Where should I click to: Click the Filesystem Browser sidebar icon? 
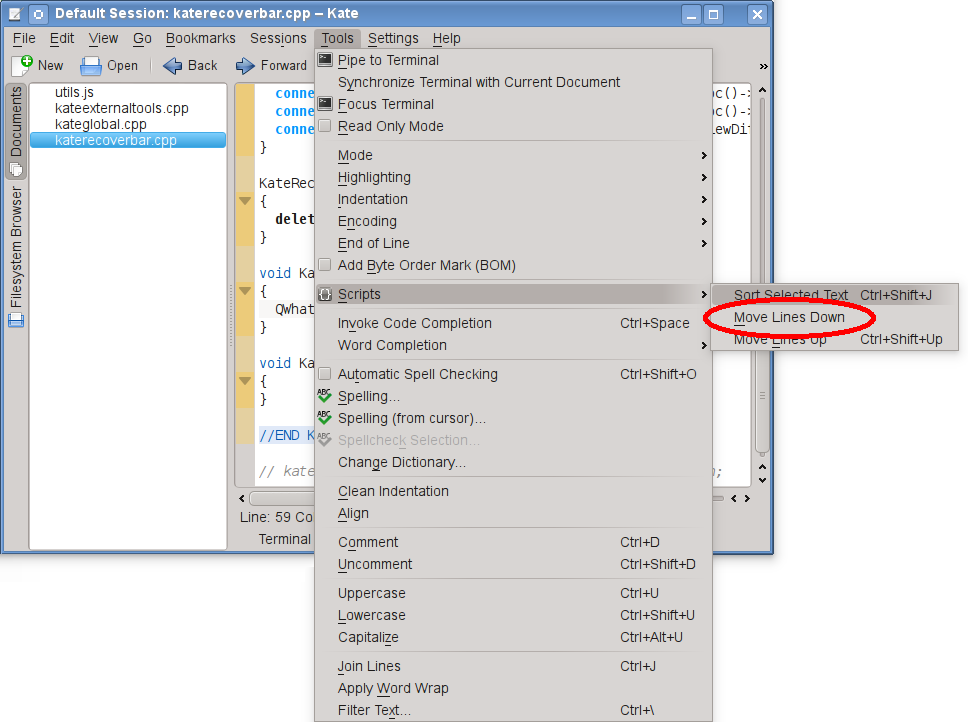click(x=16, y=320)
